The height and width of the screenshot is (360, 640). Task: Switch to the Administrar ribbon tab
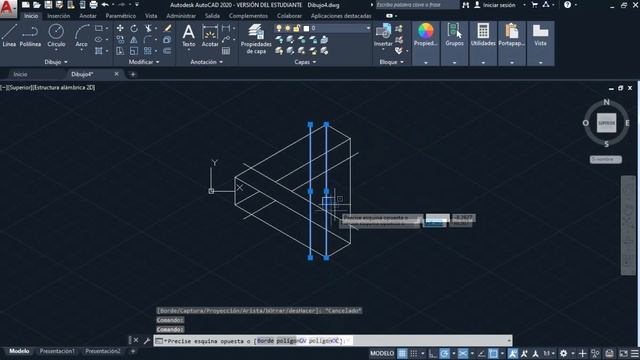181,16
